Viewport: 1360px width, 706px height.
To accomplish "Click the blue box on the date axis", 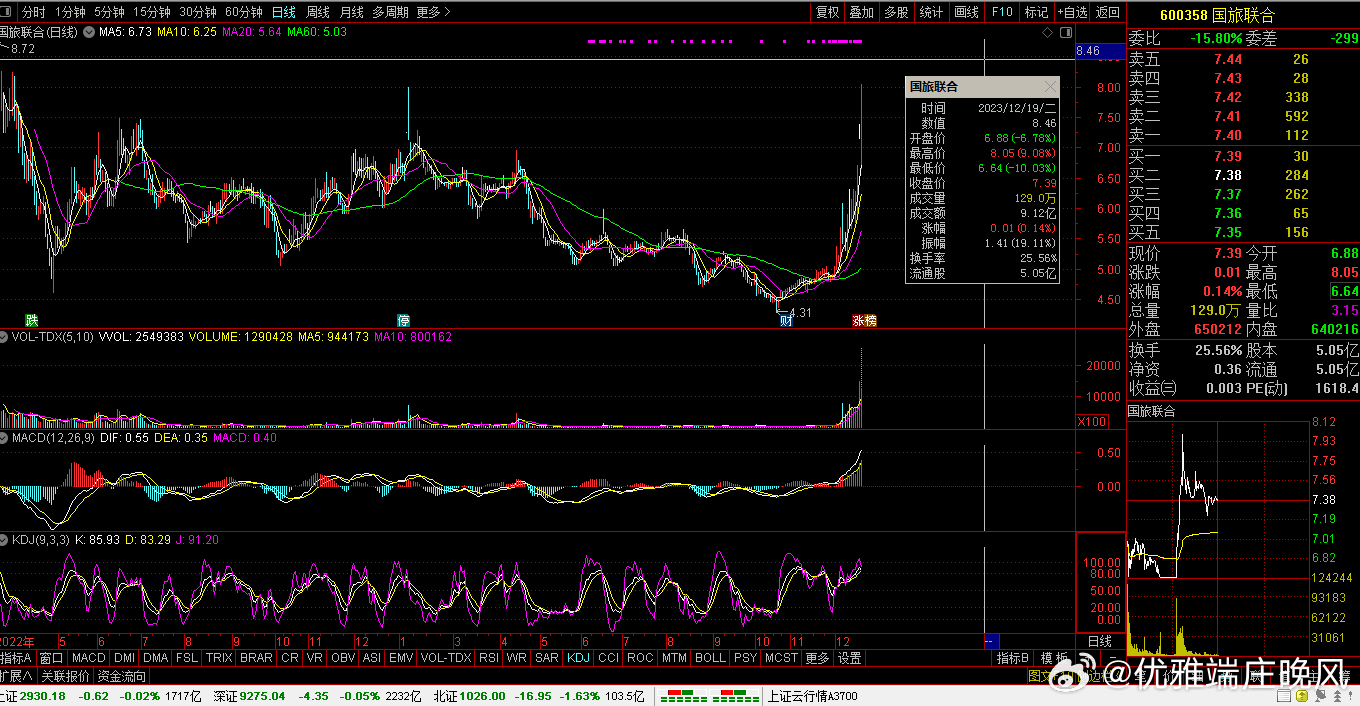I will 991,641.
